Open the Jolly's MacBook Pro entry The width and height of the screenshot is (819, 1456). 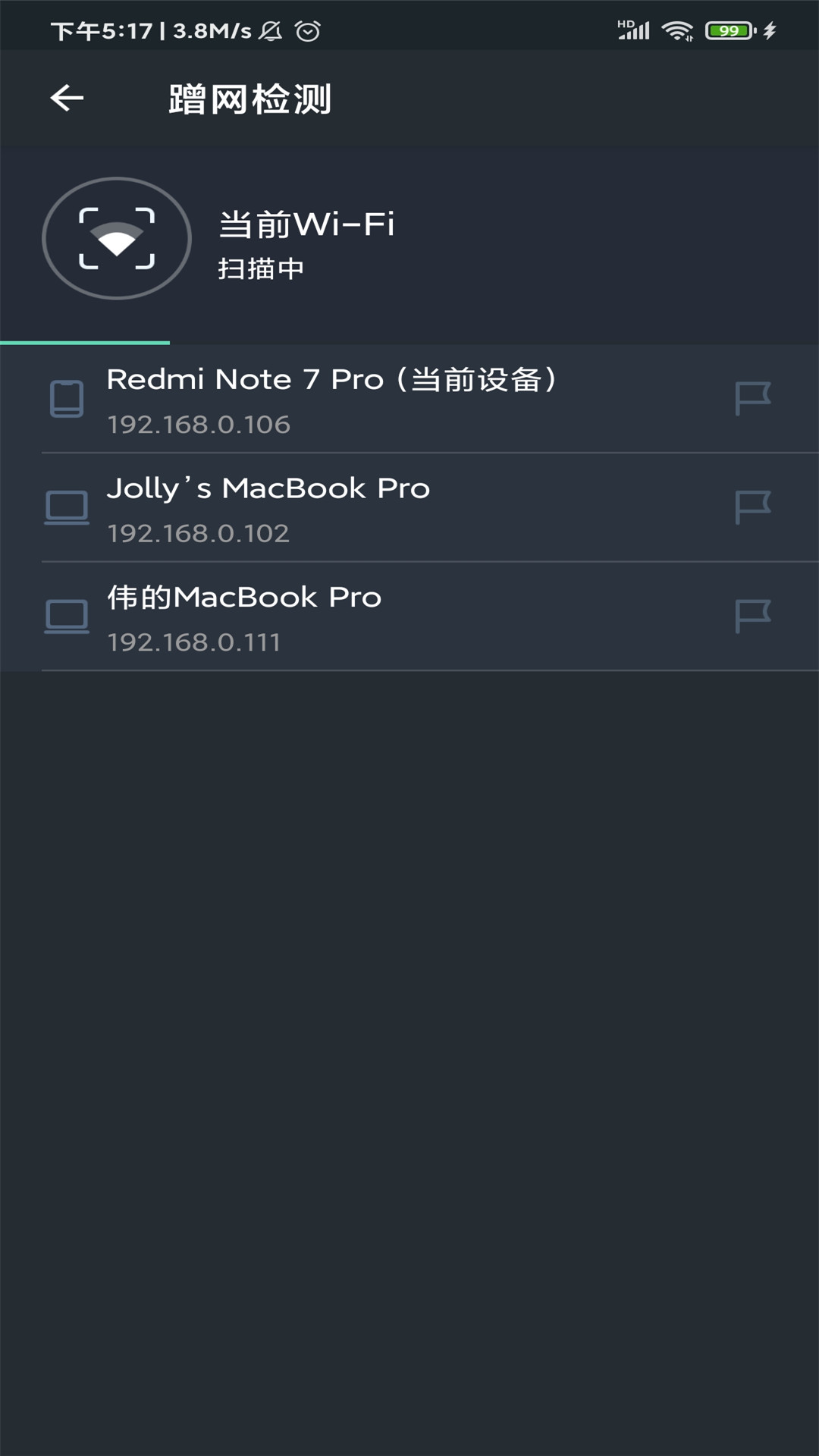point(268,488)
